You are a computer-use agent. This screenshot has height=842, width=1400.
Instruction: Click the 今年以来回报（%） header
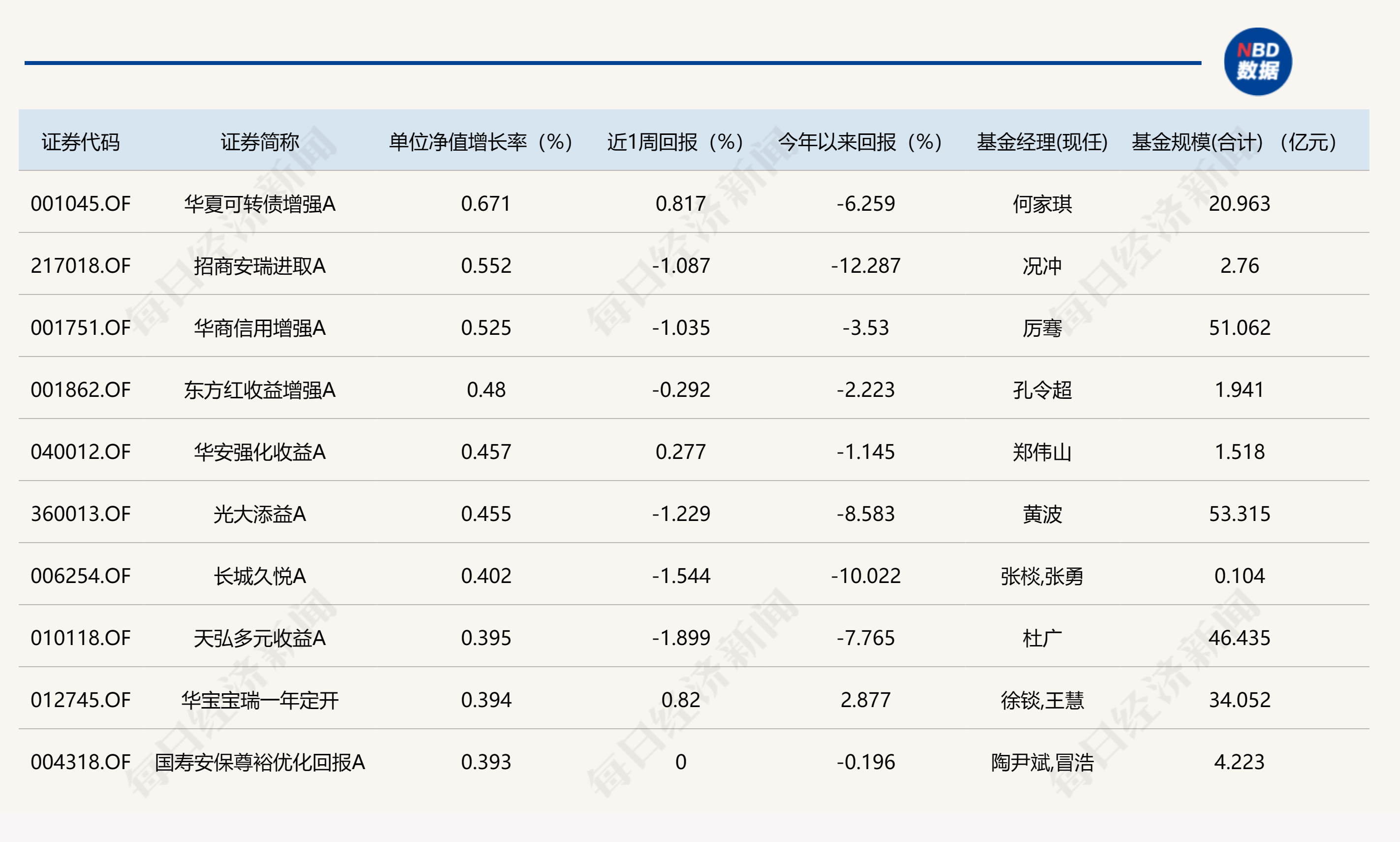click(x=860, y=142)
